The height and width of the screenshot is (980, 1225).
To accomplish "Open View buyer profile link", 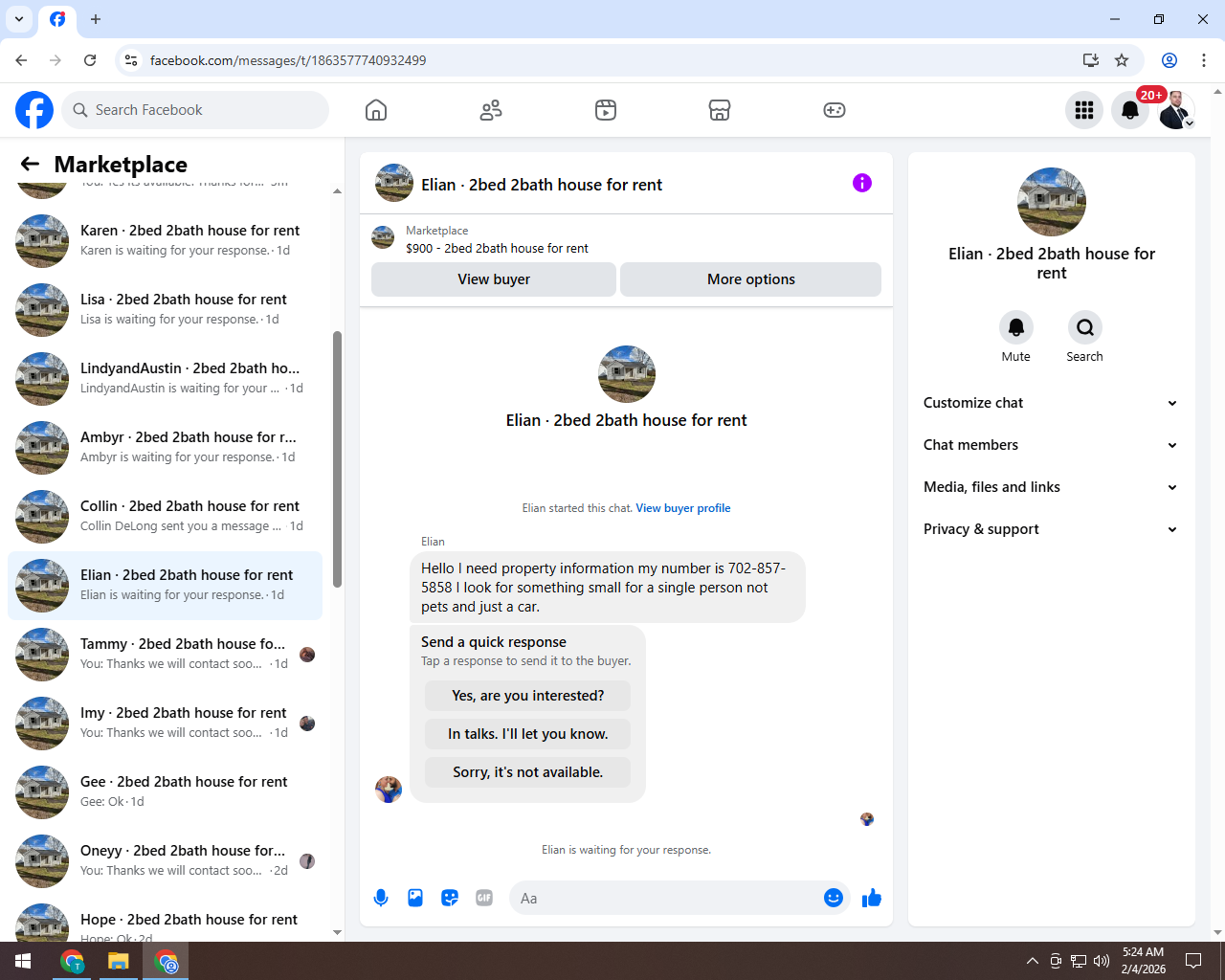I will [683, 508].
